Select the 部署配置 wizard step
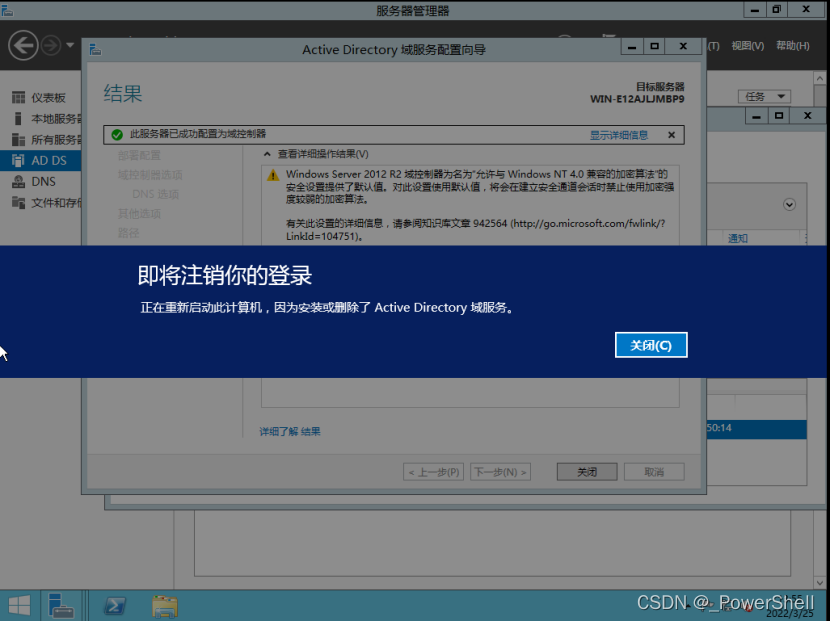 click(139, 155)
